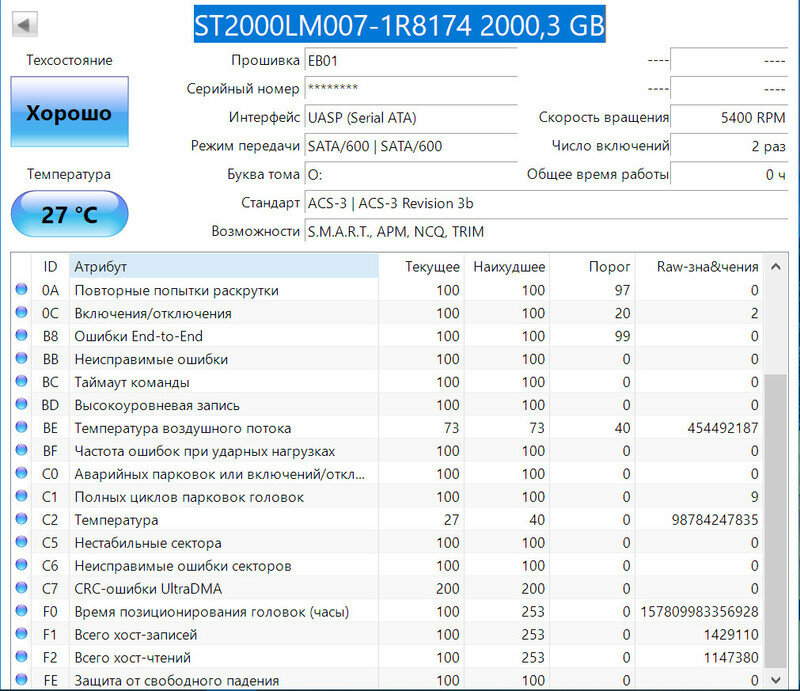
Task: Click raw value 157809983356928
Action: click(699, 611)
